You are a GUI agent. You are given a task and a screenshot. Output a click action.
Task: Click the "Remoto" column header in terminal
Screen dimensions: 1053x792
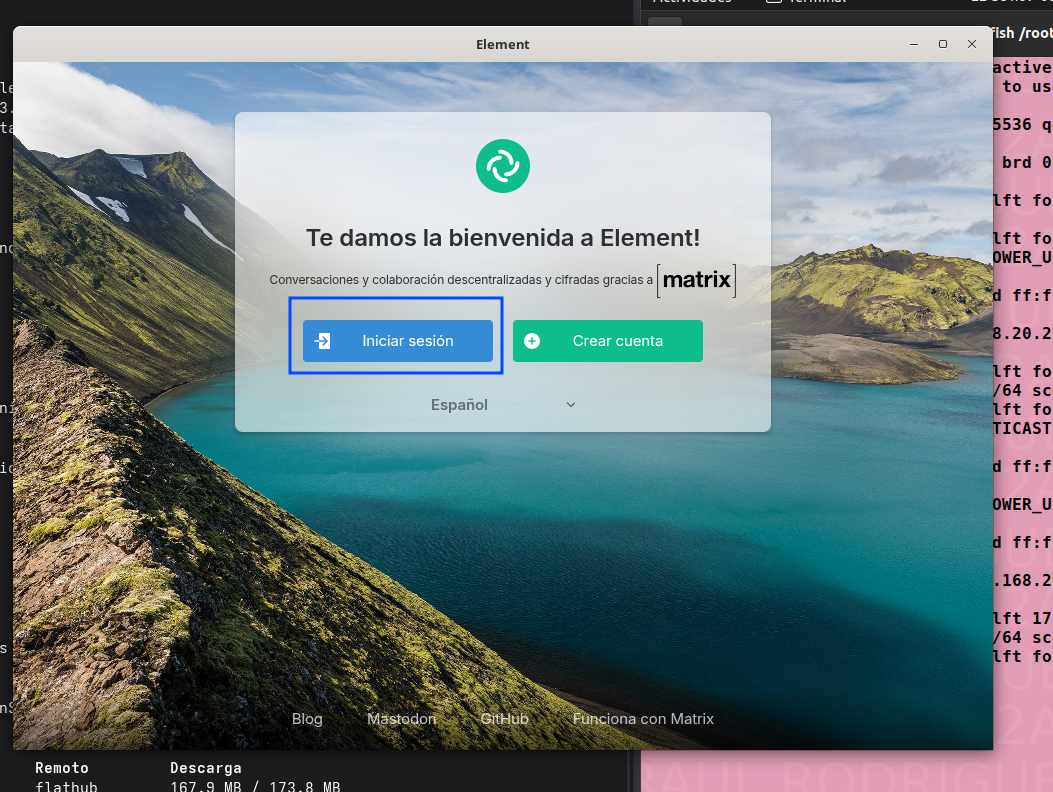[x=62, y=768]
